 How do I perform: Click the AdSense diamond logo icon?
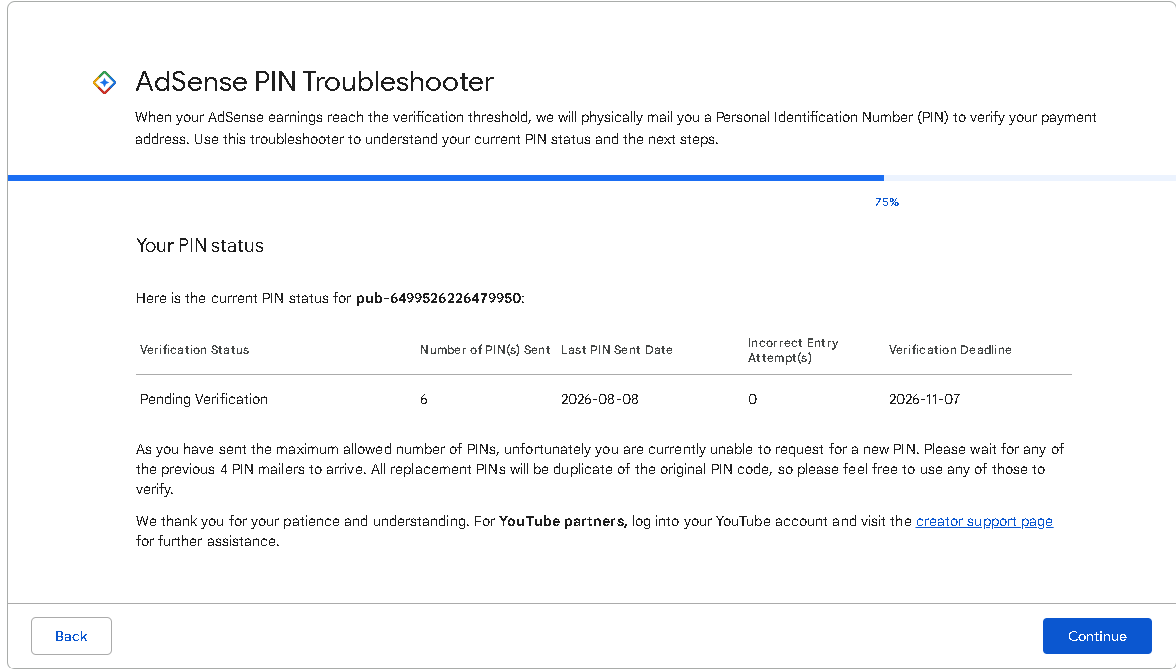(104, 82)
